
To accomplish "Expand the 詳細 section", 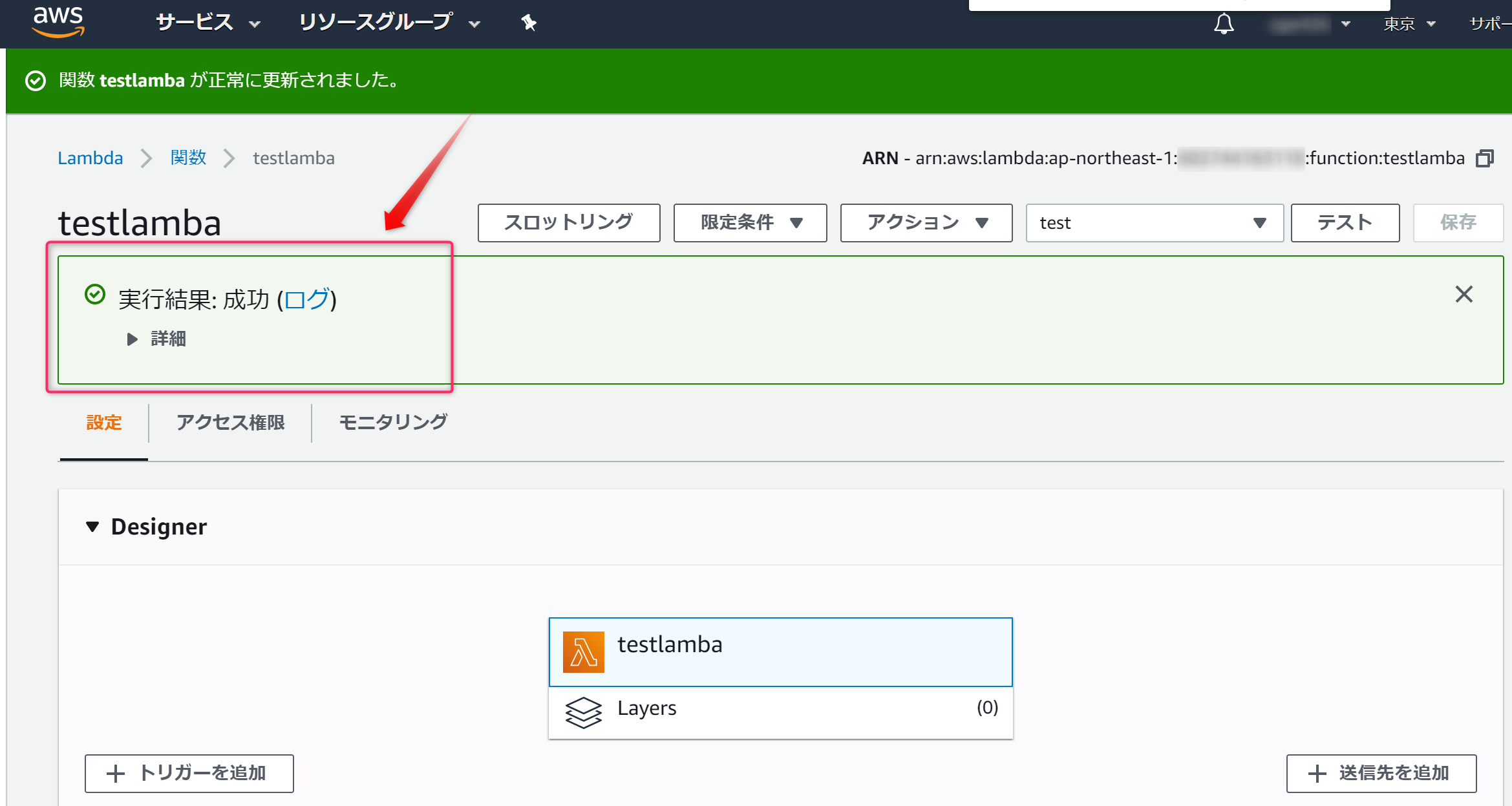I will 157,339.
